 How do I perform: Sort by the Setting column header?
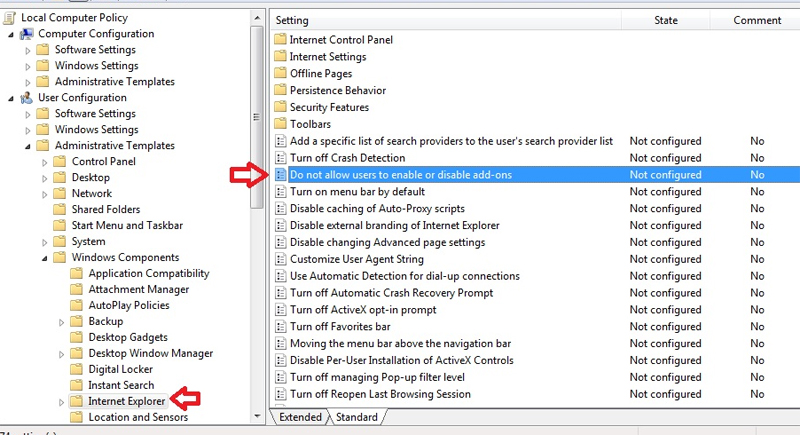click(446, 20)
